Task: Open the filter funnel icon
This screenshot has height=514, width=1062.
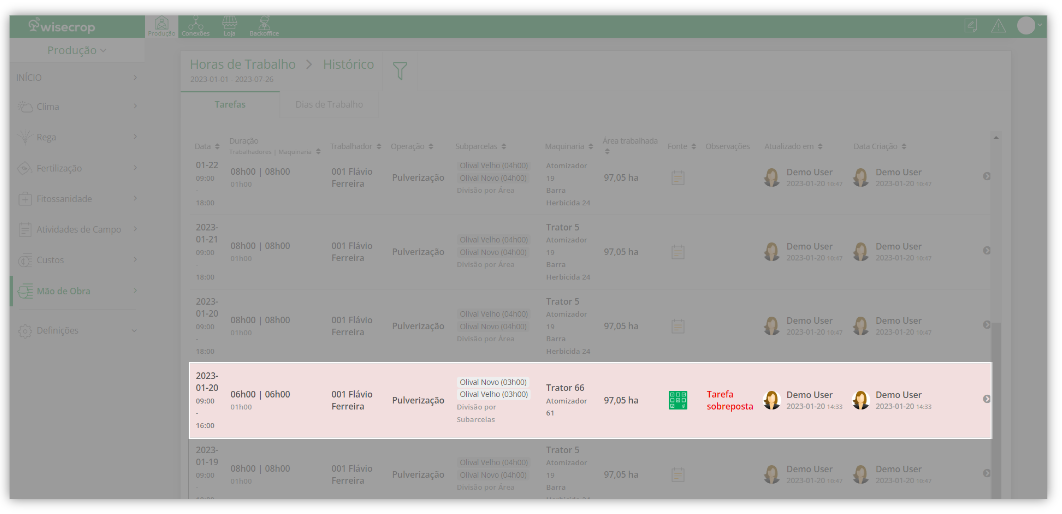Action: (400, 70)
